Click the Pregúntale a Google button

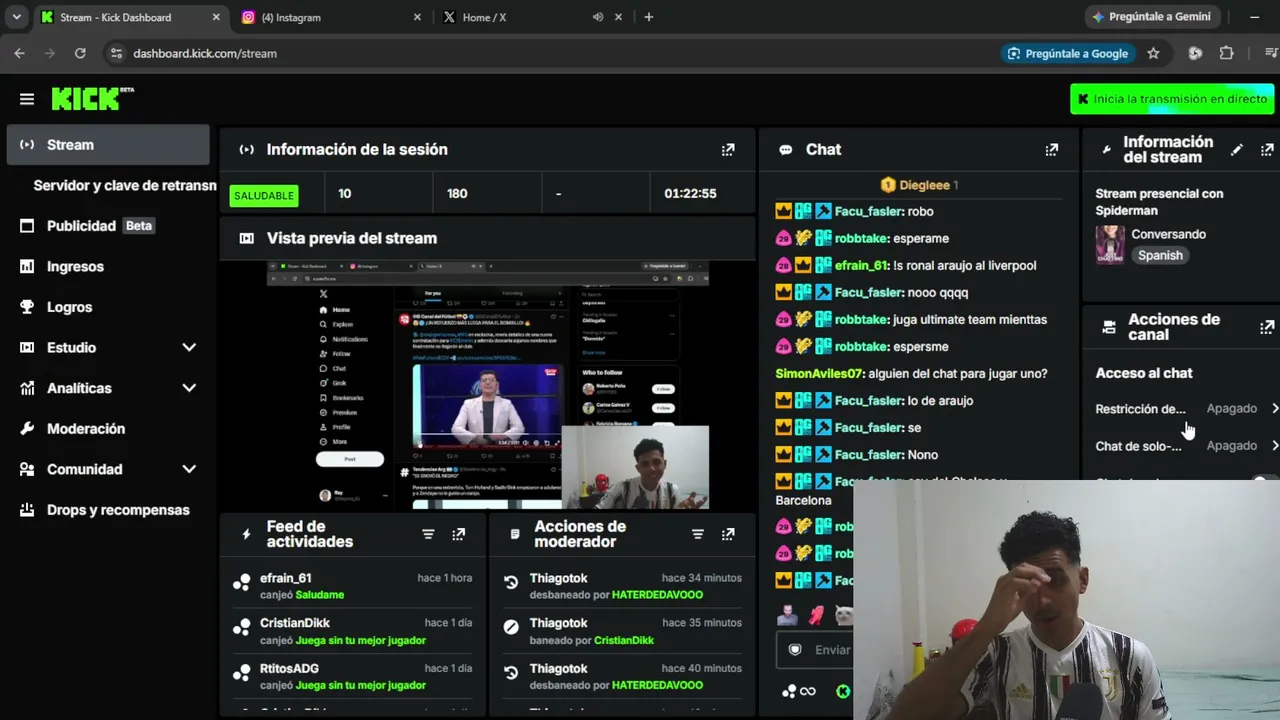click(1067, 53)
